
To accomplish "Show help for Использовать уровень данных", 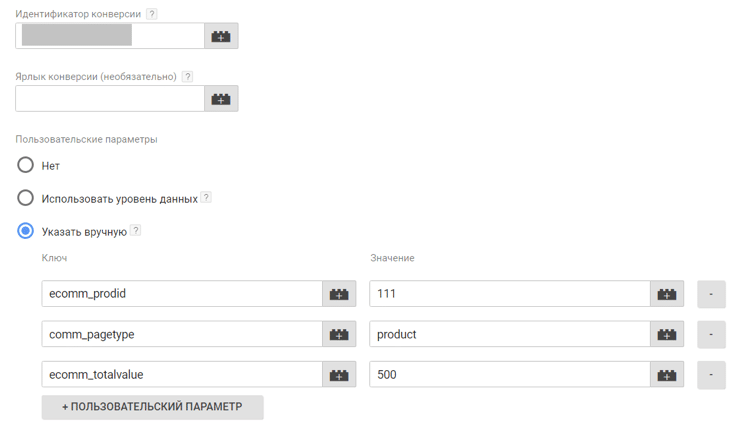I will tap(206, 198).
